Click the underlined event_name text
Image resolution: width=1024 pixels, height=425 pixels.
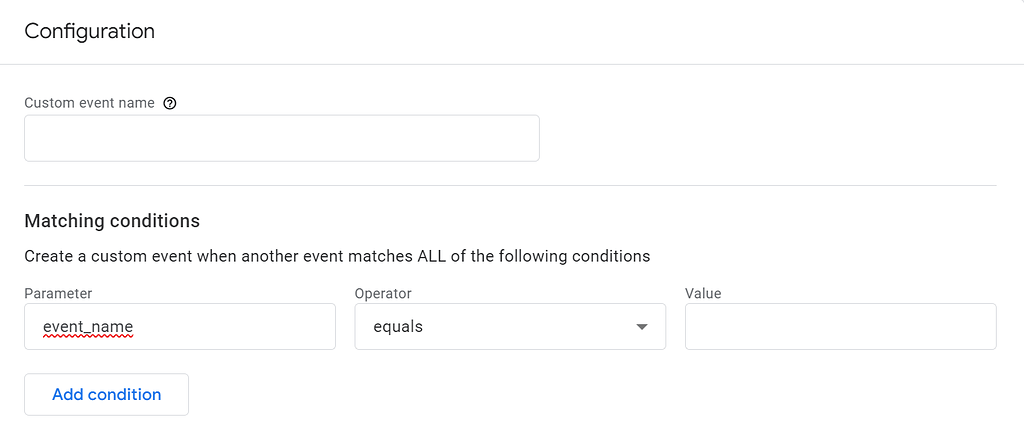[88, 327]
